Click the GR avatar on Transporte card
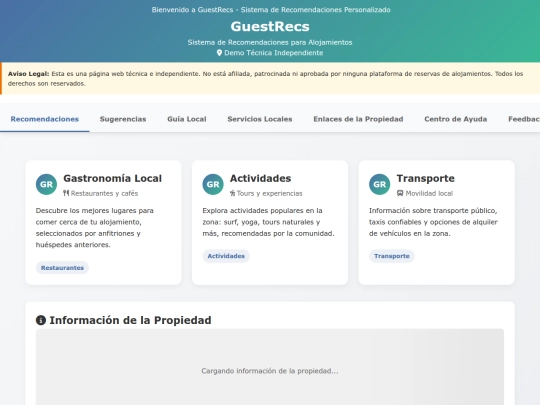The height and width of the screenshot is (405, 540). (x=380, y=184)
